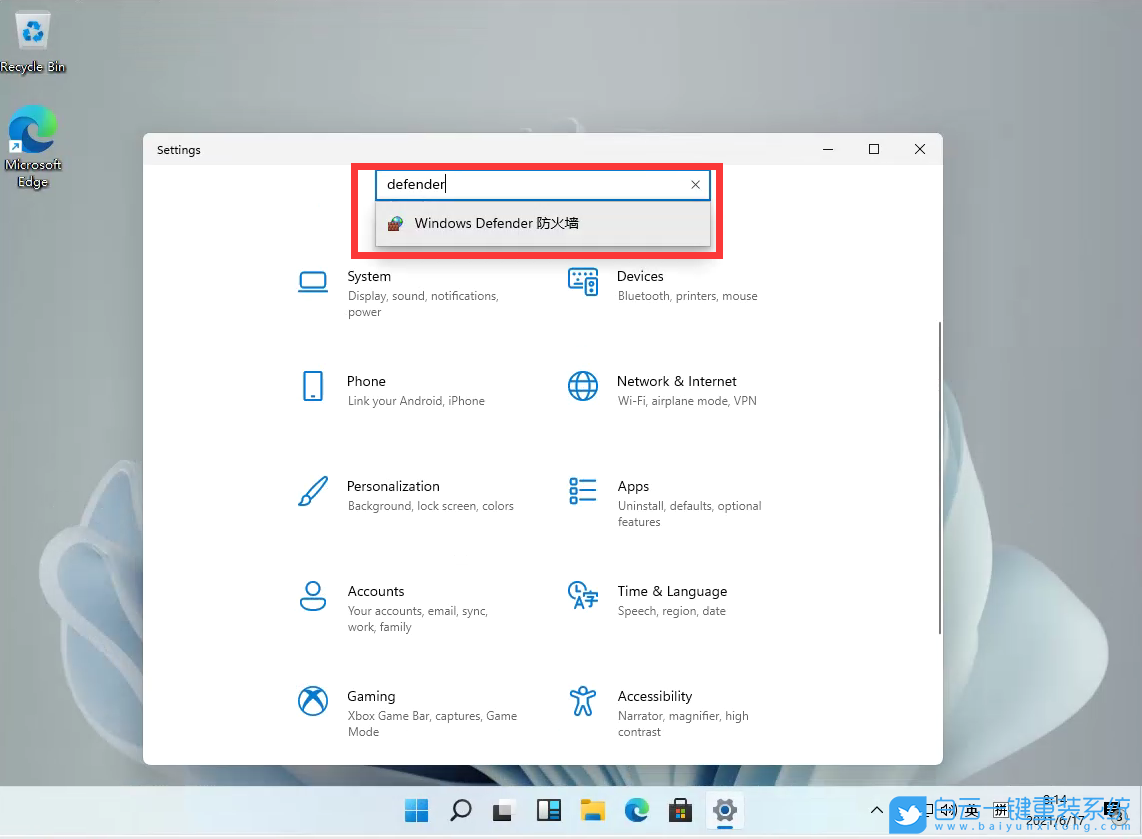The image size is (1142, 839).
Task: Launch Microsoft Store from the taskbar
Action: (680, 810)
